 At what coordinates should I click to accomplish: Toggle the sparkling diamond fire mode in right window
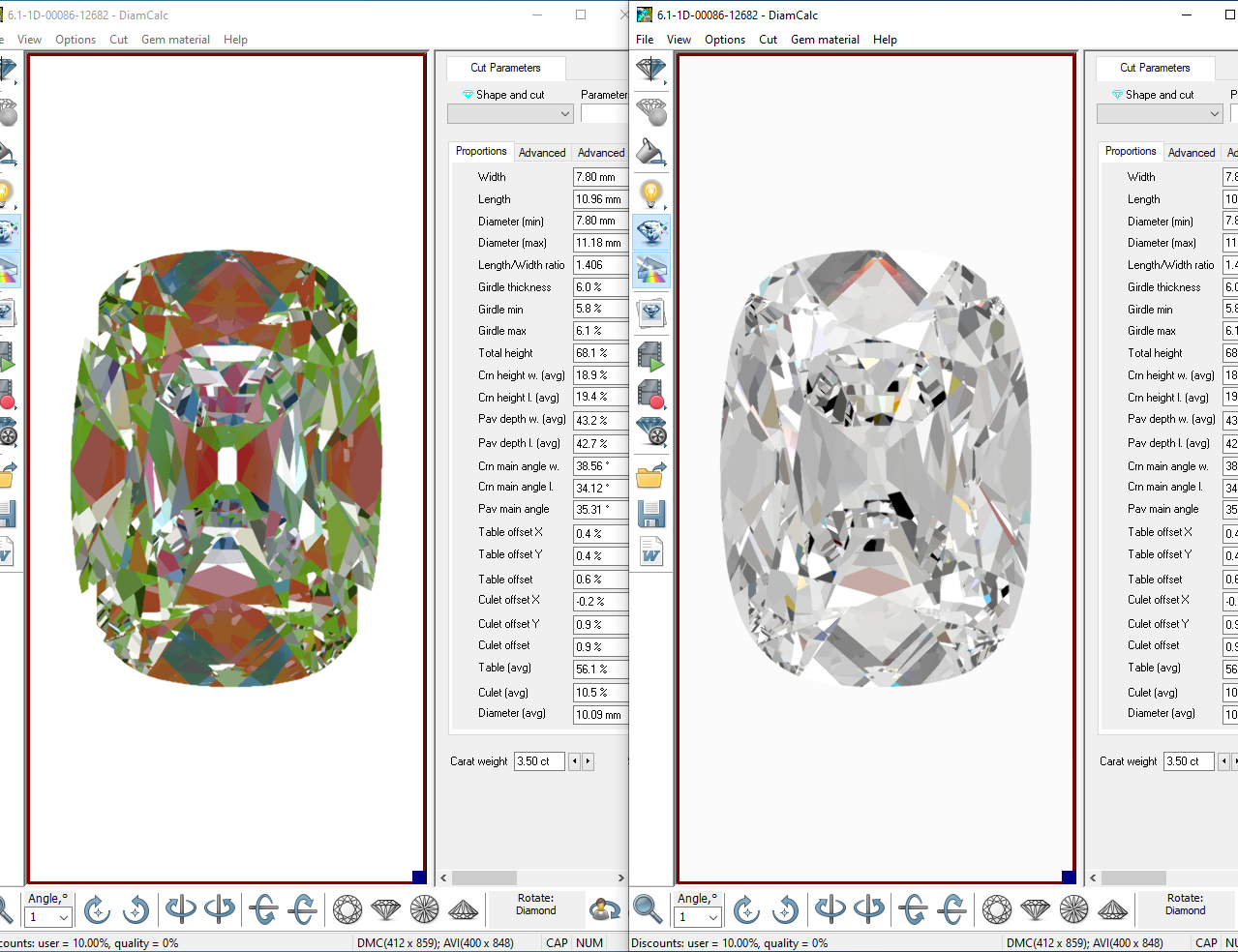[x=650, y=232]
